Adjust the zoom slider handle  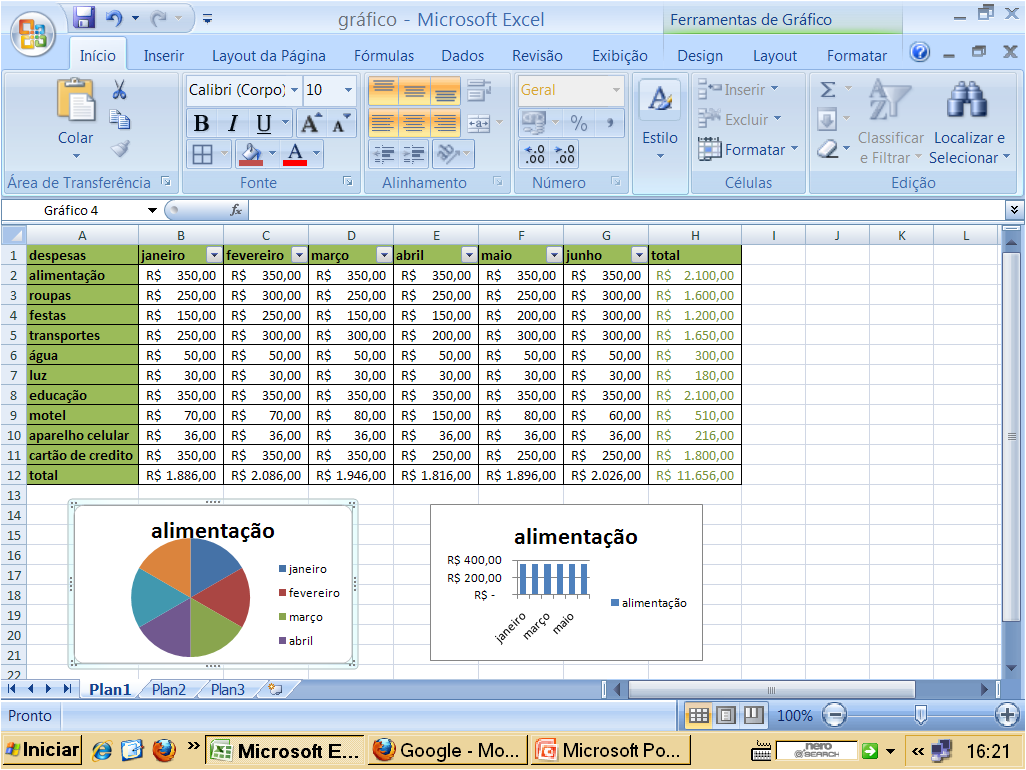point(921,714)
